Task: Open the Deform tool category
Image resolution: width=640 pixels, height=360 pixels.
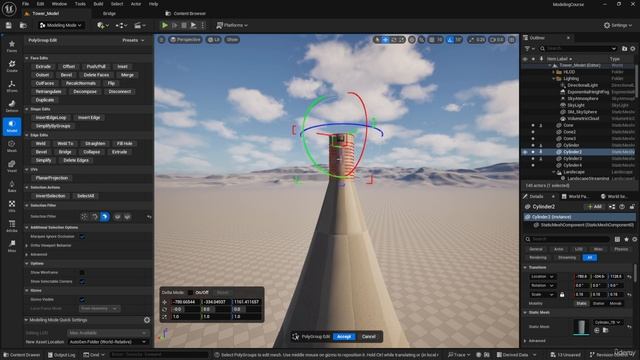Action: (12, 106)
